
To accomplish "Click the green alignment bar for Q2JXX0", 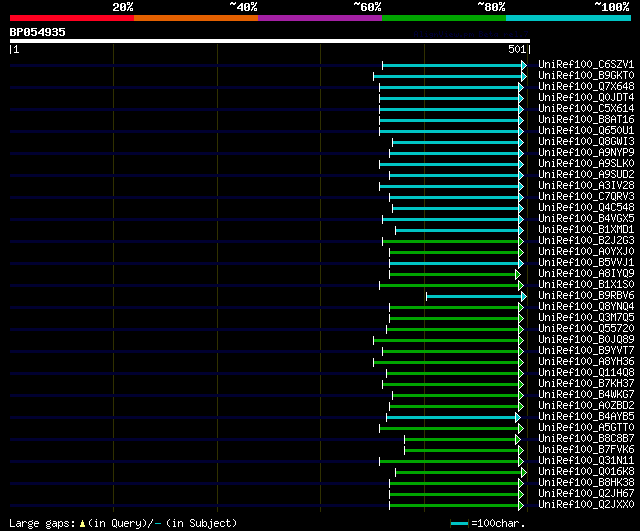I will coord(456,506).
